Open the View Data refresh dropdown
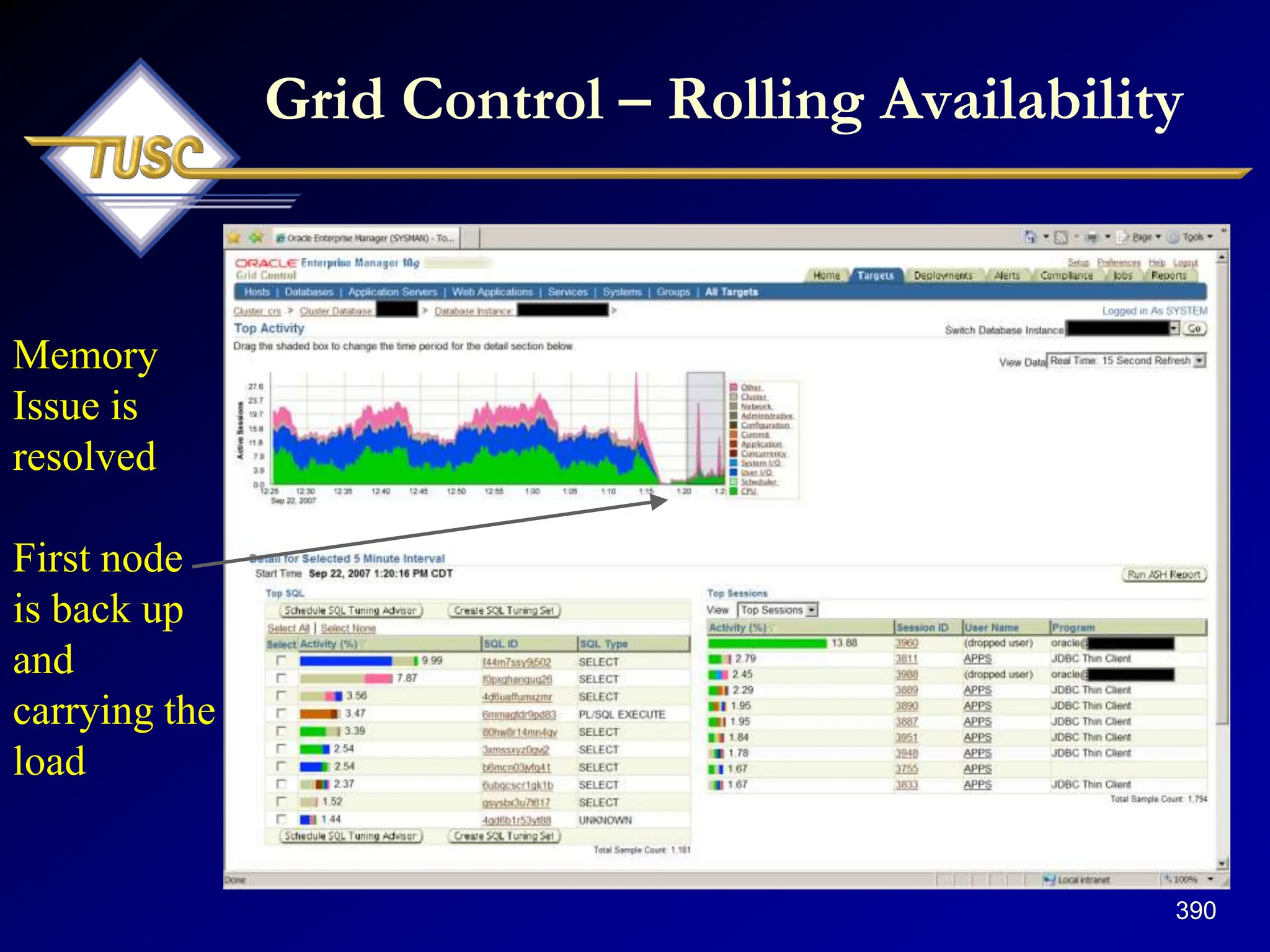 (x=1127, y=361)
